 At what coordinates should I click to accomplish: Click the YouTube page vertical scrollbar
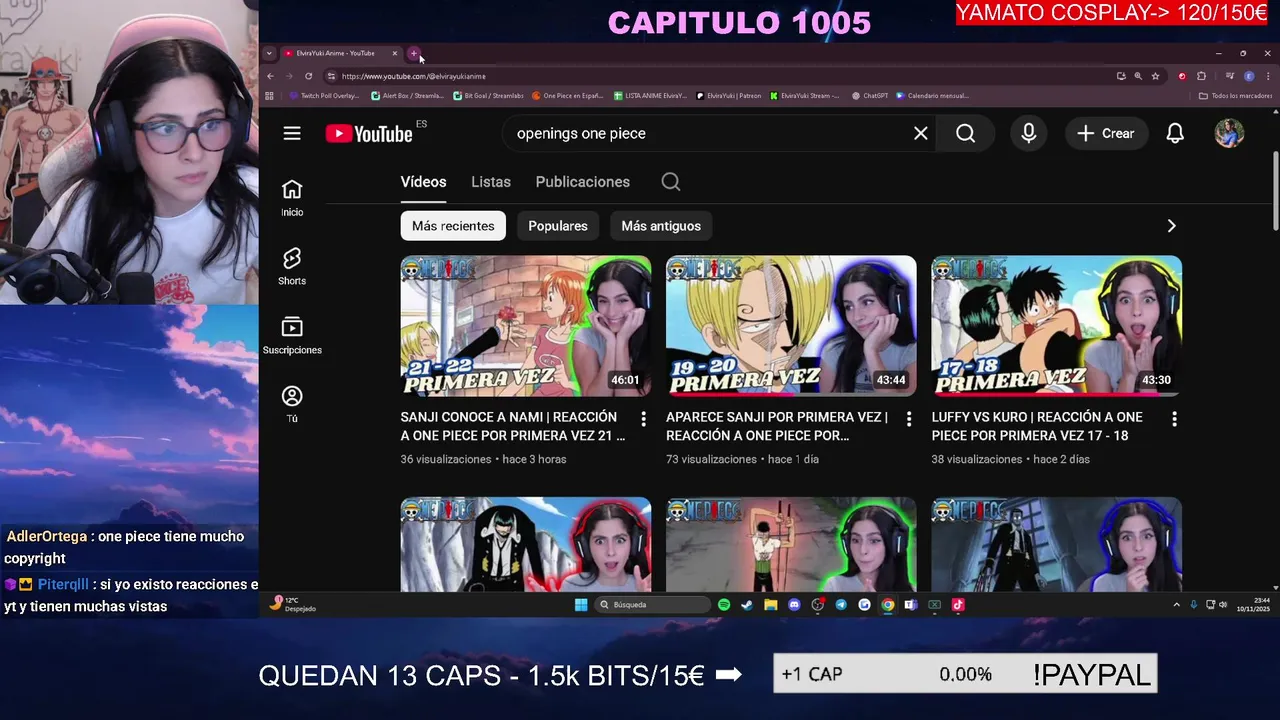1275,190
